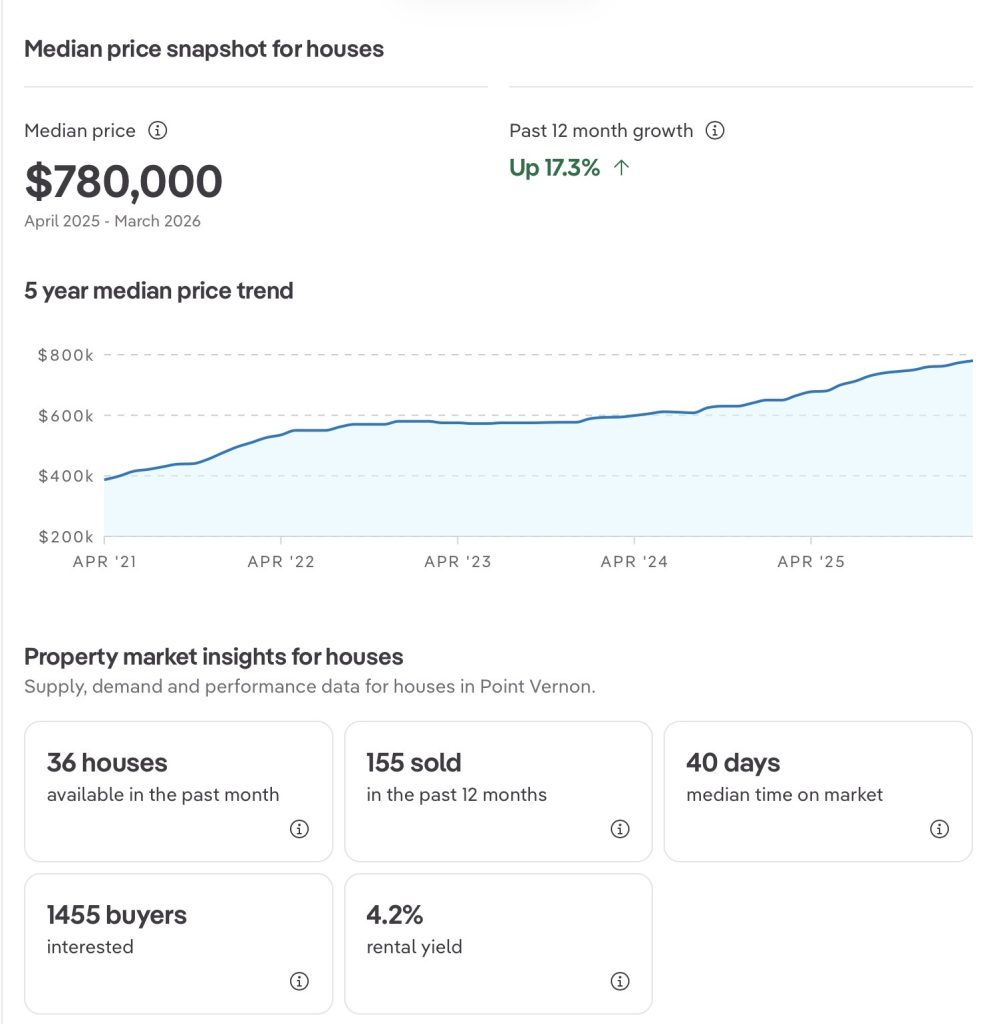Click the '4.2%' rental yield figure
Viewport: 983px width, 1024px height.
(395, 915)
